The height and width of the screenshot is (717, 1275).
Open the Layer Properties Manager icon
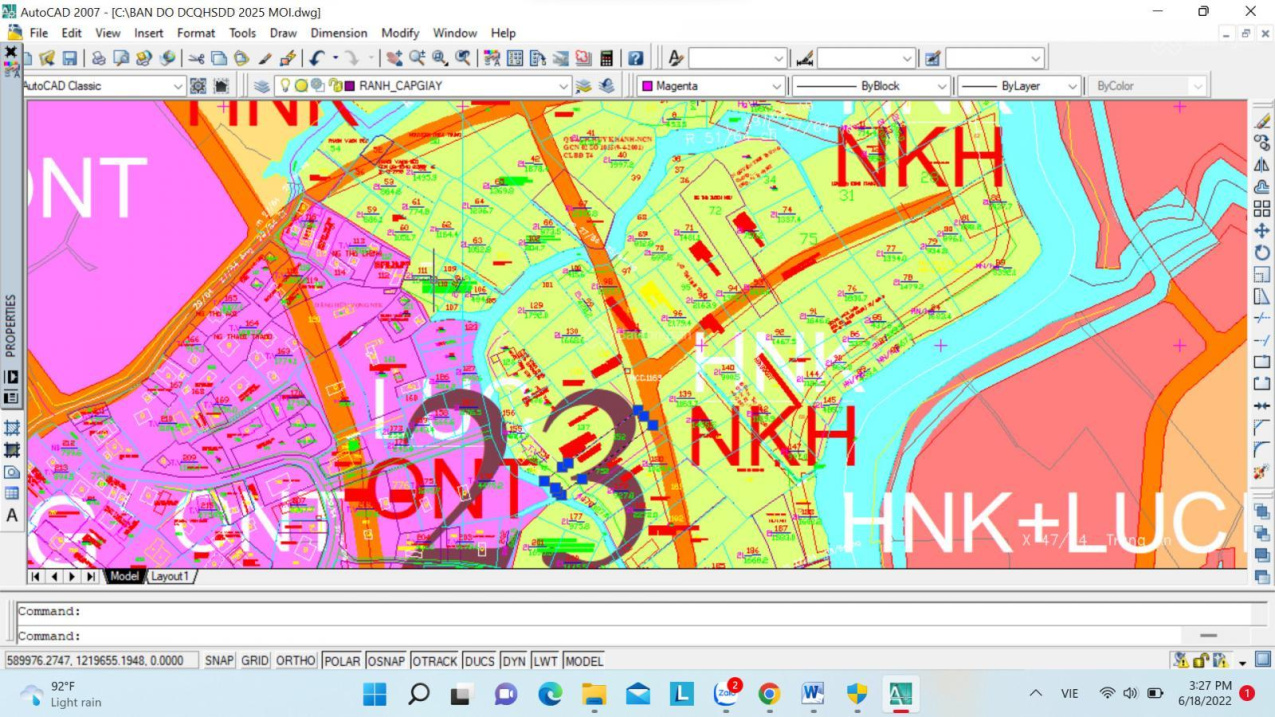click(x=262, y=86)
